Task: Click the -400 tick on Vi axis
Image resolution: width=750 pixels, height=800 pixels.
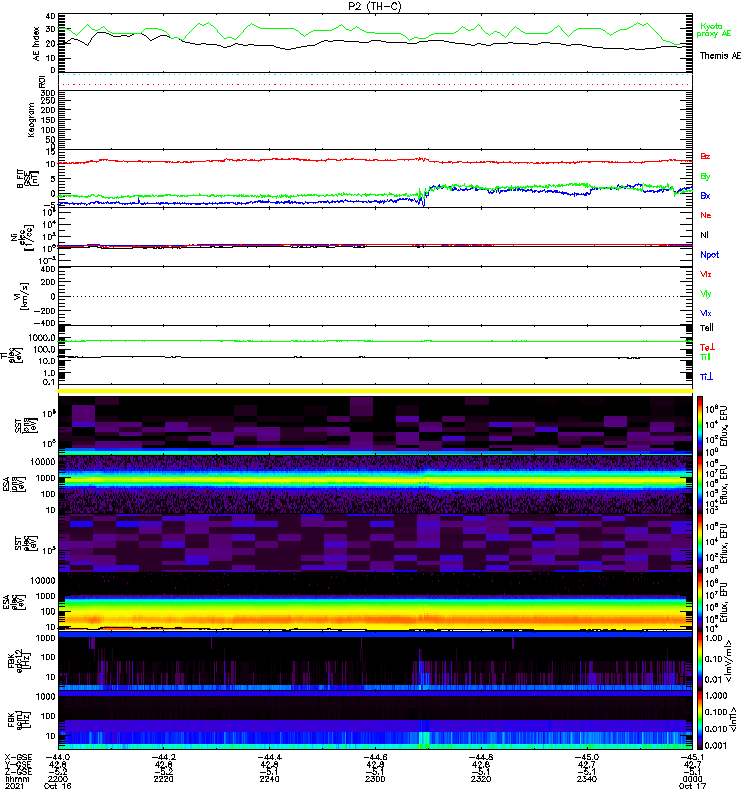Action: click(x=45, y=323)
